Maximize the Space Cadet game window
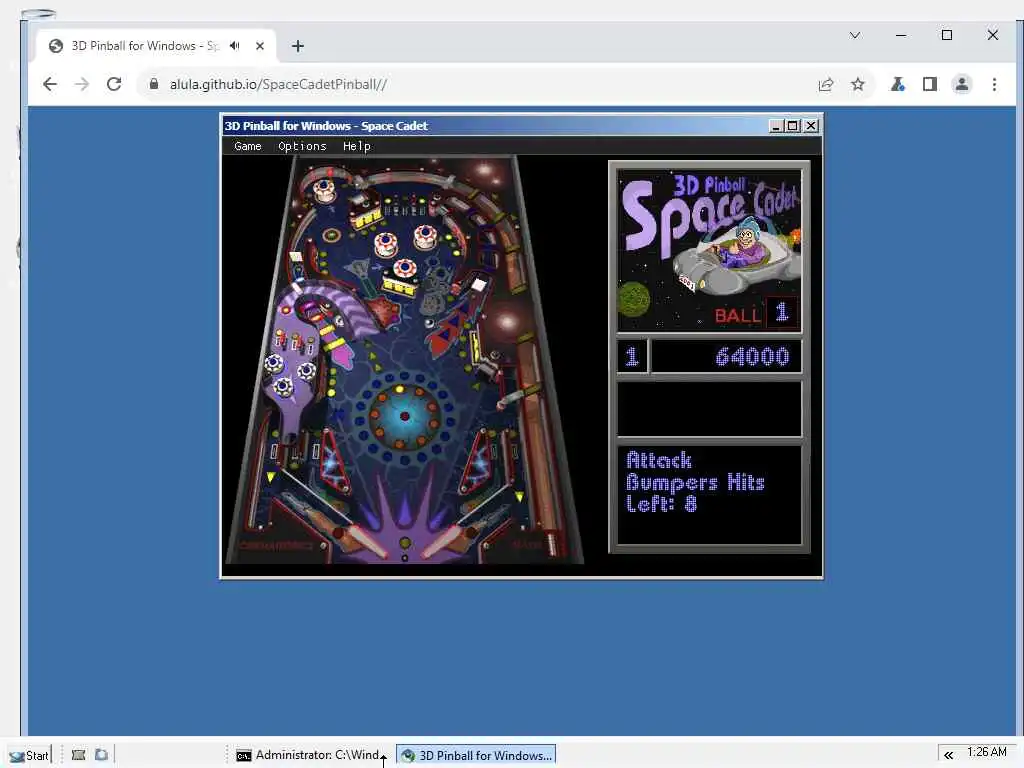The width and height of the screenshot is (1024, 768). coord(793,125)
